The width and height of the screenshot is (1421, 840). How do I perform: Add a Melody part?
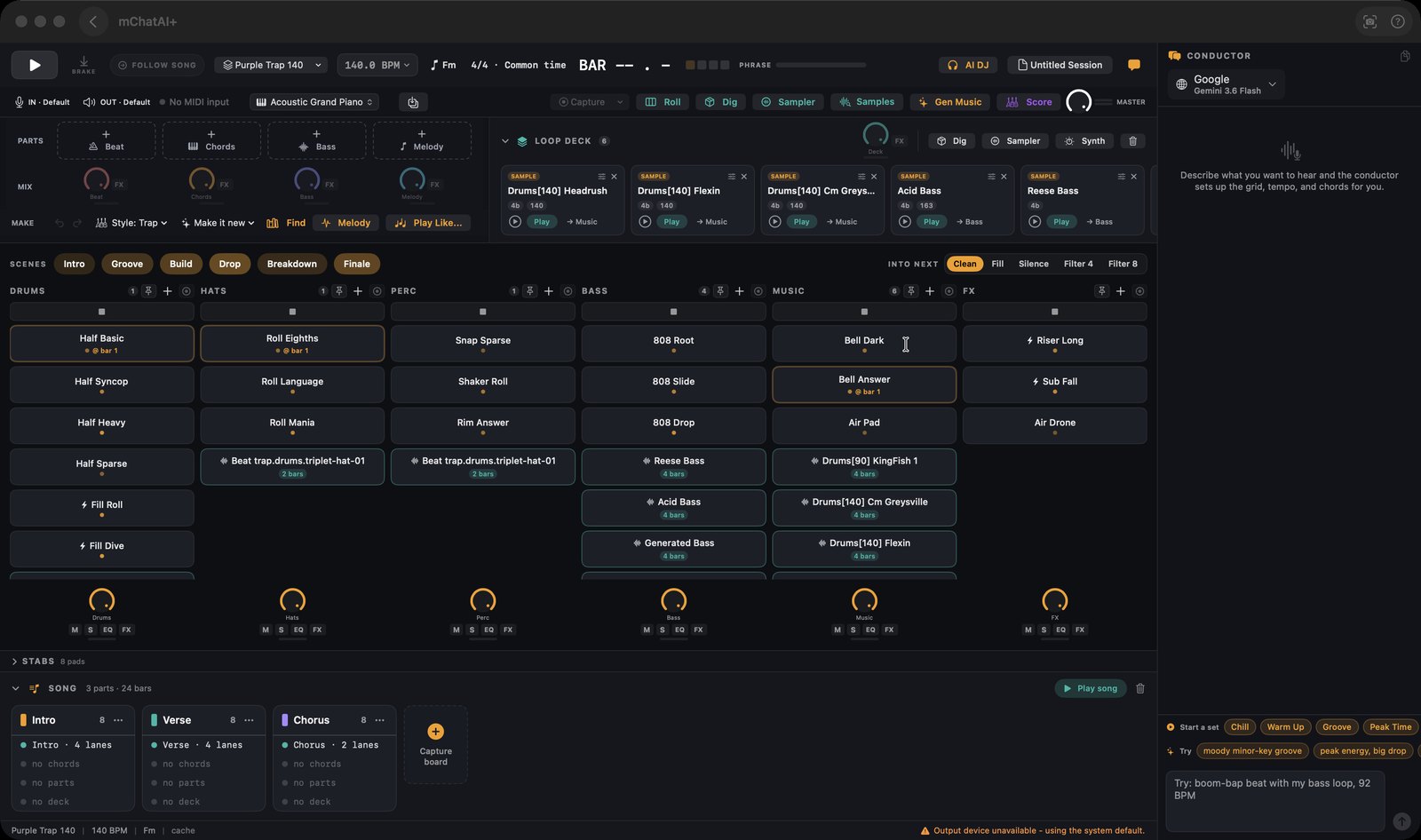[422, 140]
